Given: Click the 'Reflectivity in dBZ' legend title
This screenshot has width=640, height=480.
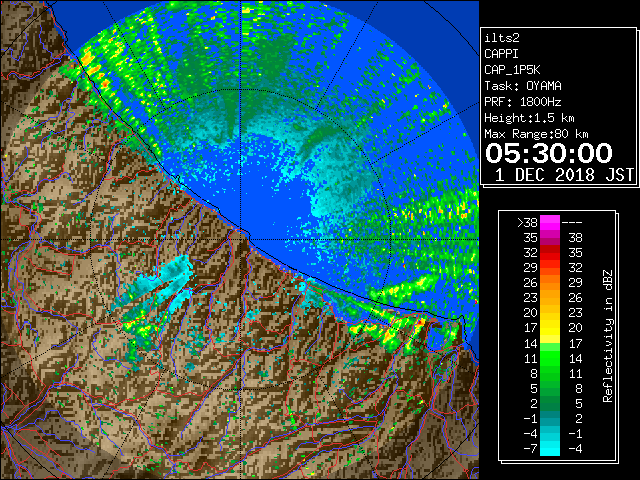Looking at the screenshot, I should click(608, 336).
